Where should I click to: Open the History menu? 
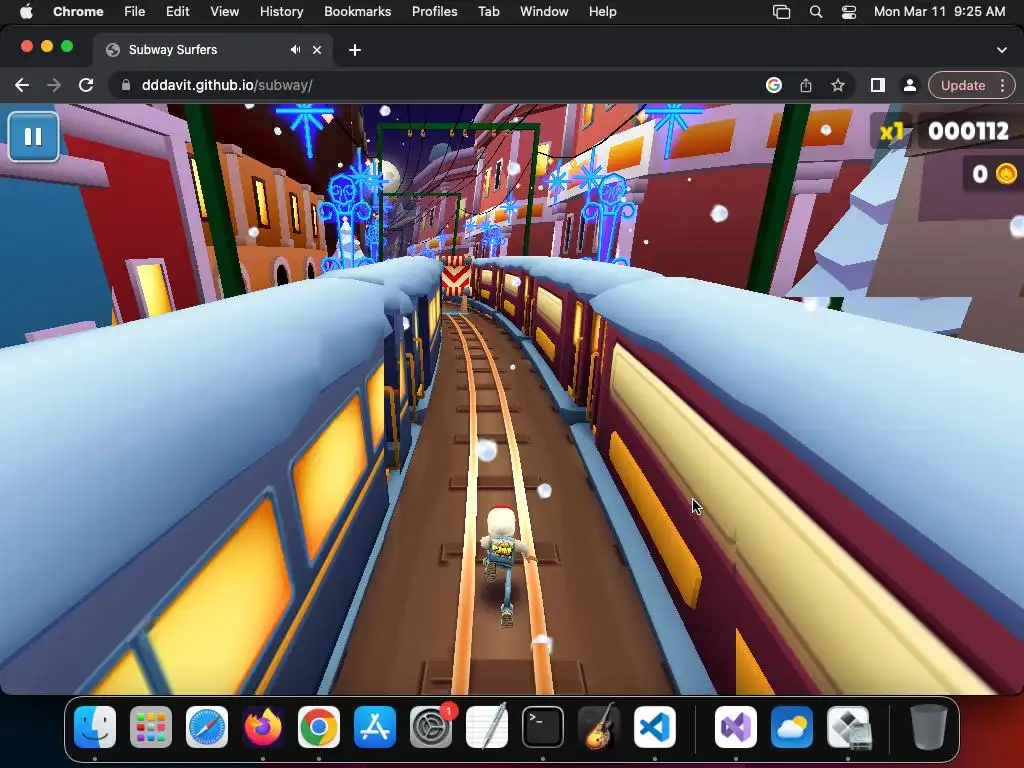281,12
